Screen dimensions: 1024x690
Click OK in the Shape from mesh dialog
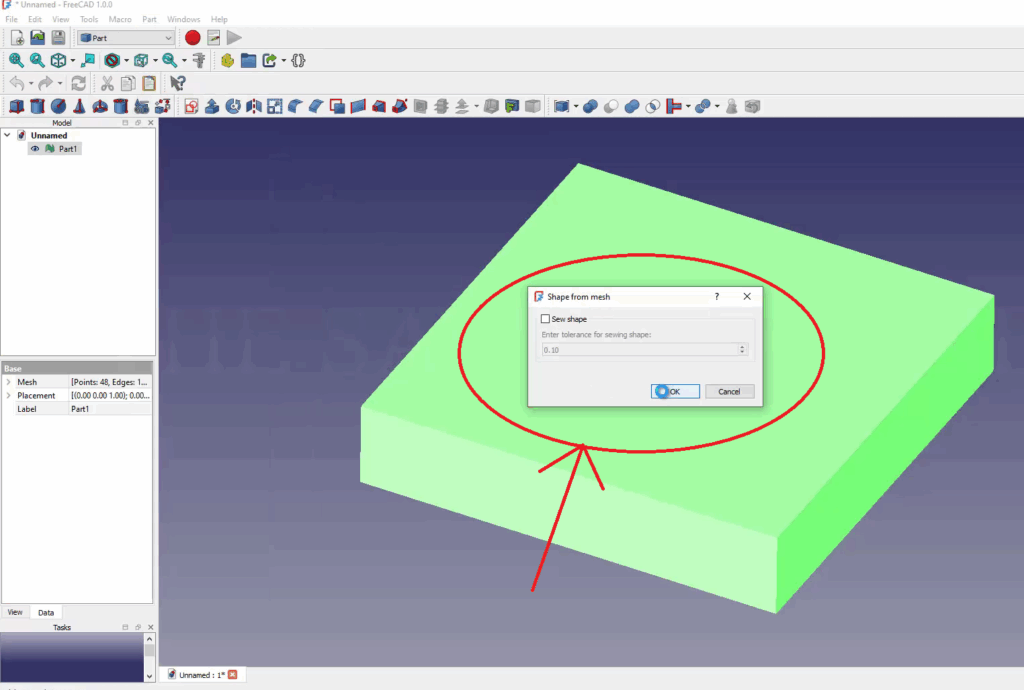[674, 391]
